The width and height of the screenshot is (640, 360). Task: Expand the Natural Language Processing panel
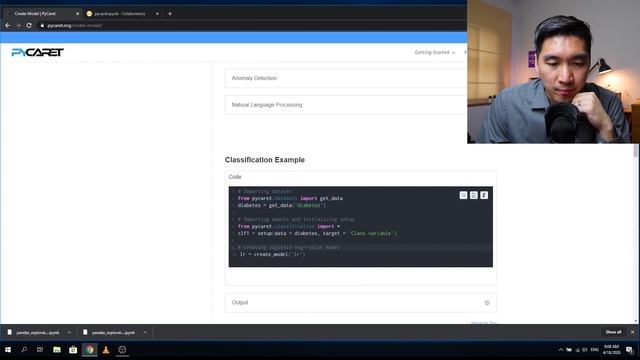click(346, 105)
